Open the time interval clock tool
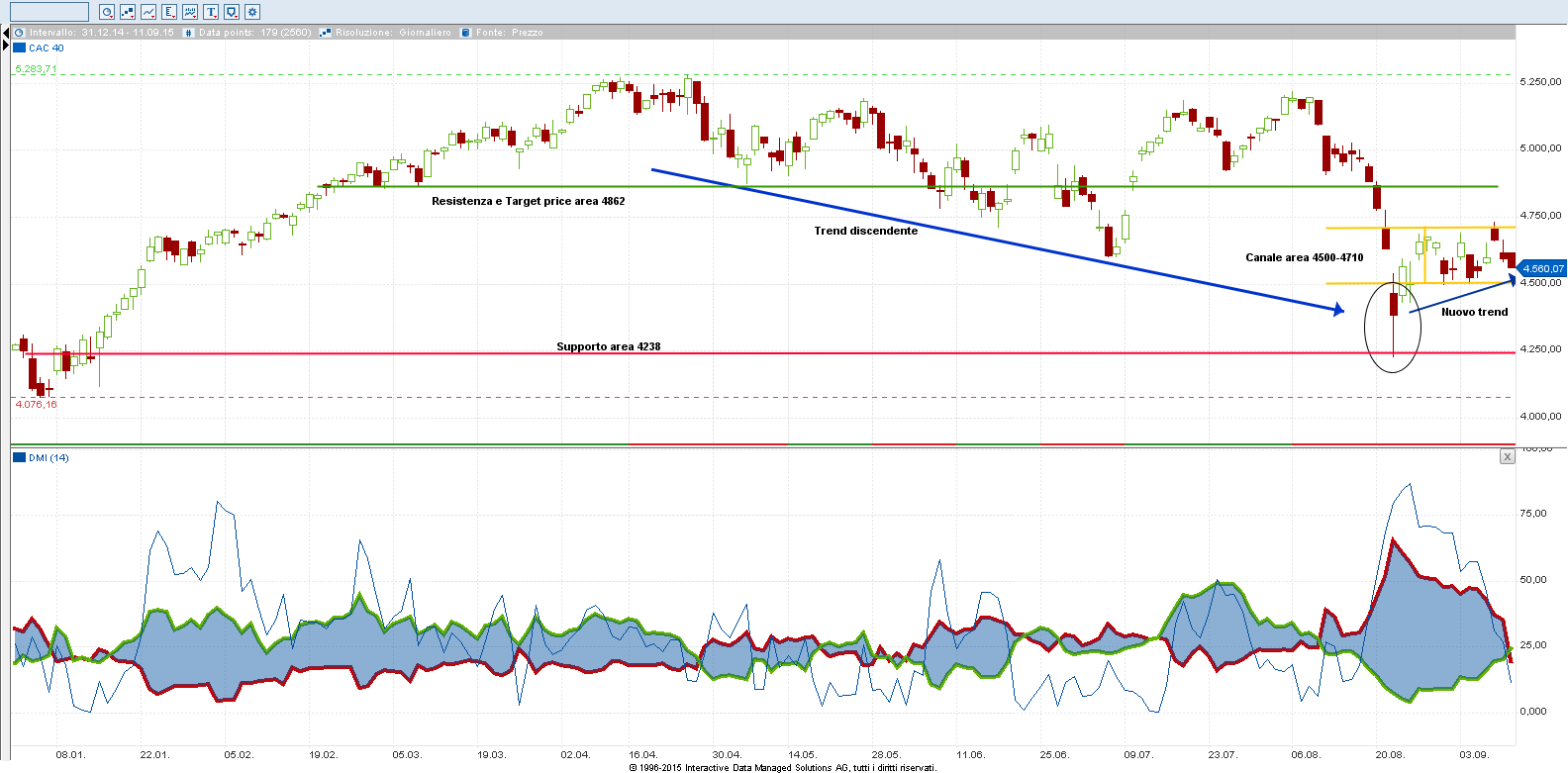Image resolution: width=1568 pixels, height=773 pixels. [x=107, y=12]
